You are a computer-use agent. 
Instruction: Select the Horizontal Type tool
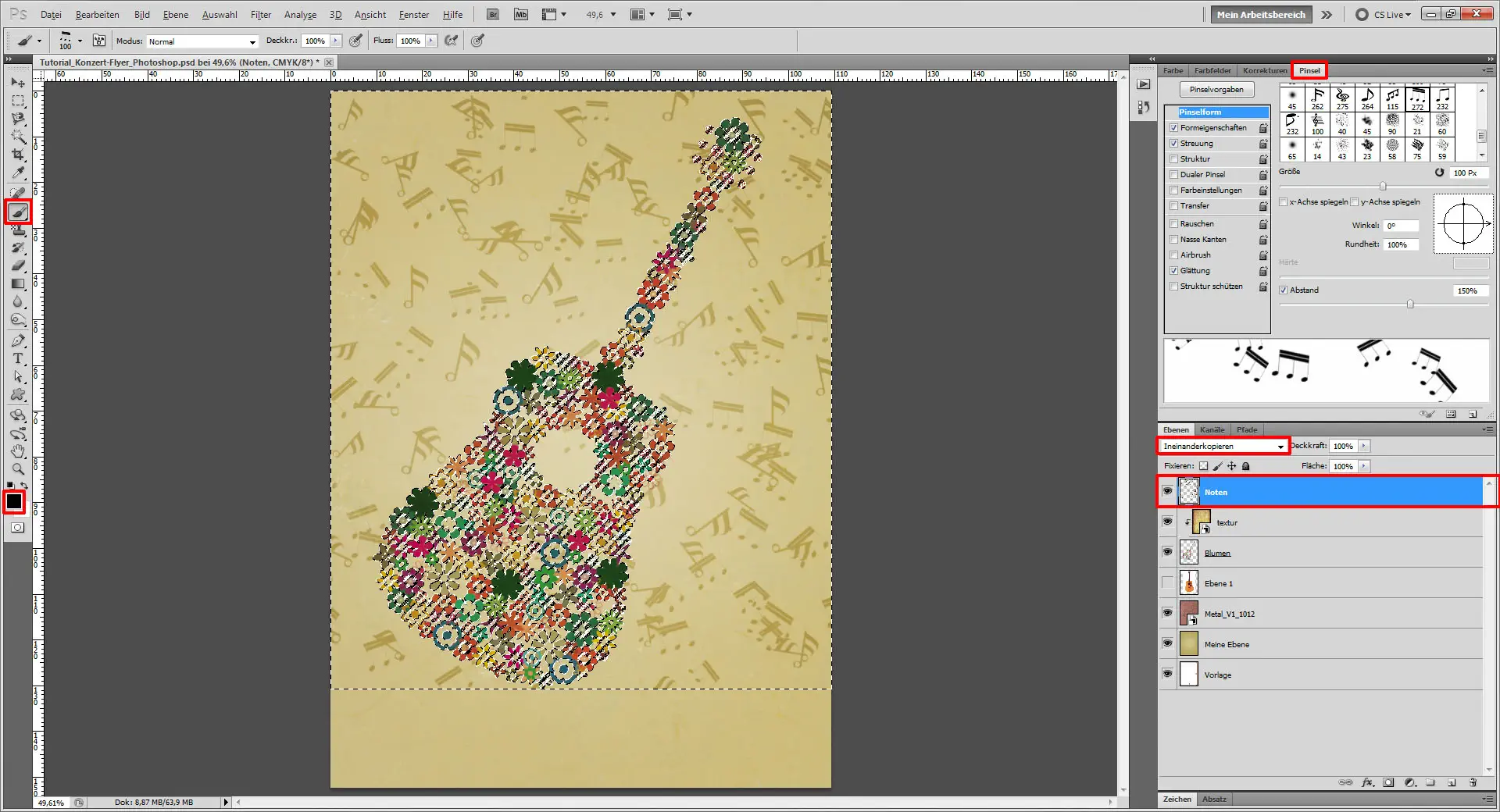[17, 359]
